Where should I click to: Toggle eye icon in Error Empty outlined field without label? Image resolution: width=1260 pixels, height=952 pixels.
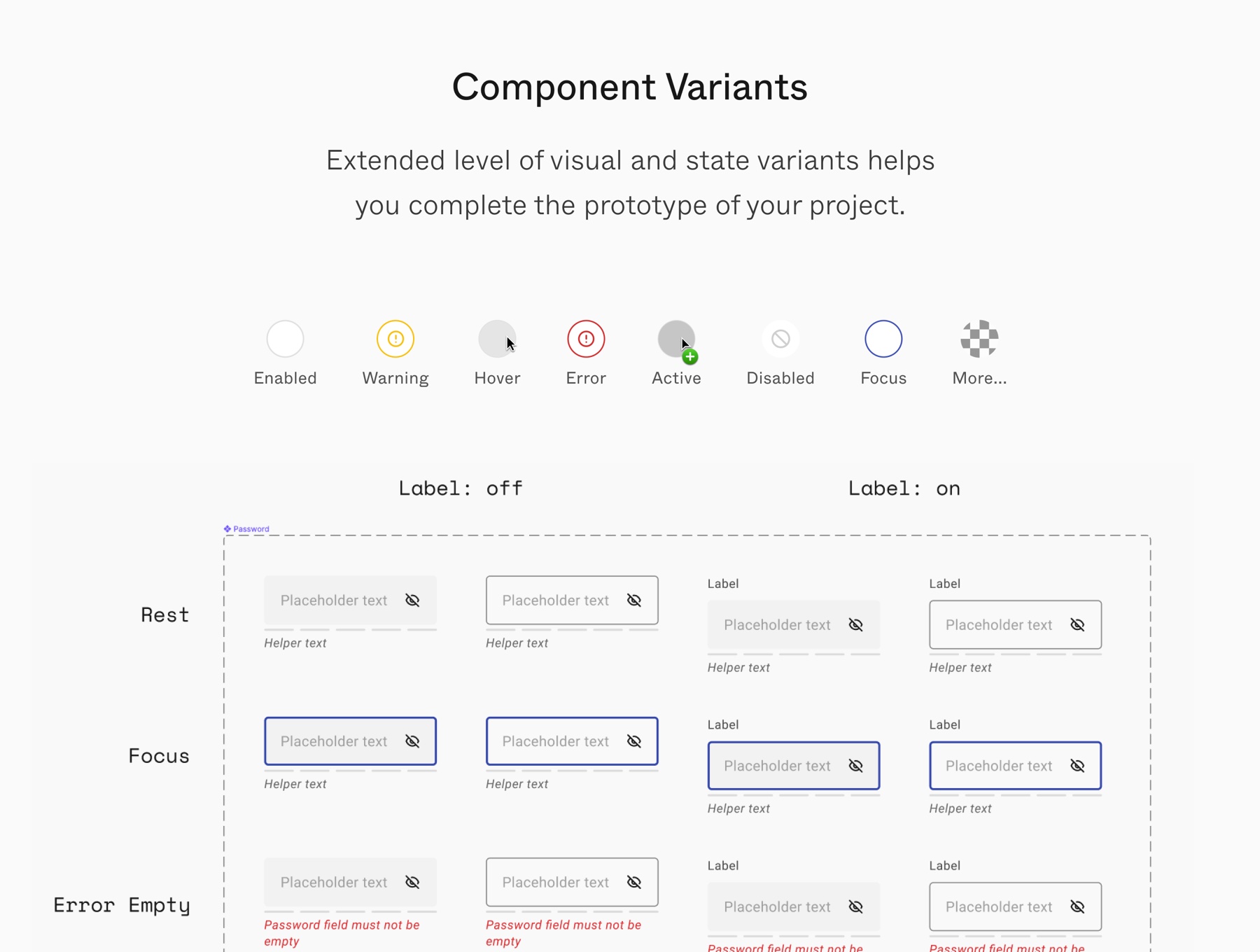pos(634,883)
